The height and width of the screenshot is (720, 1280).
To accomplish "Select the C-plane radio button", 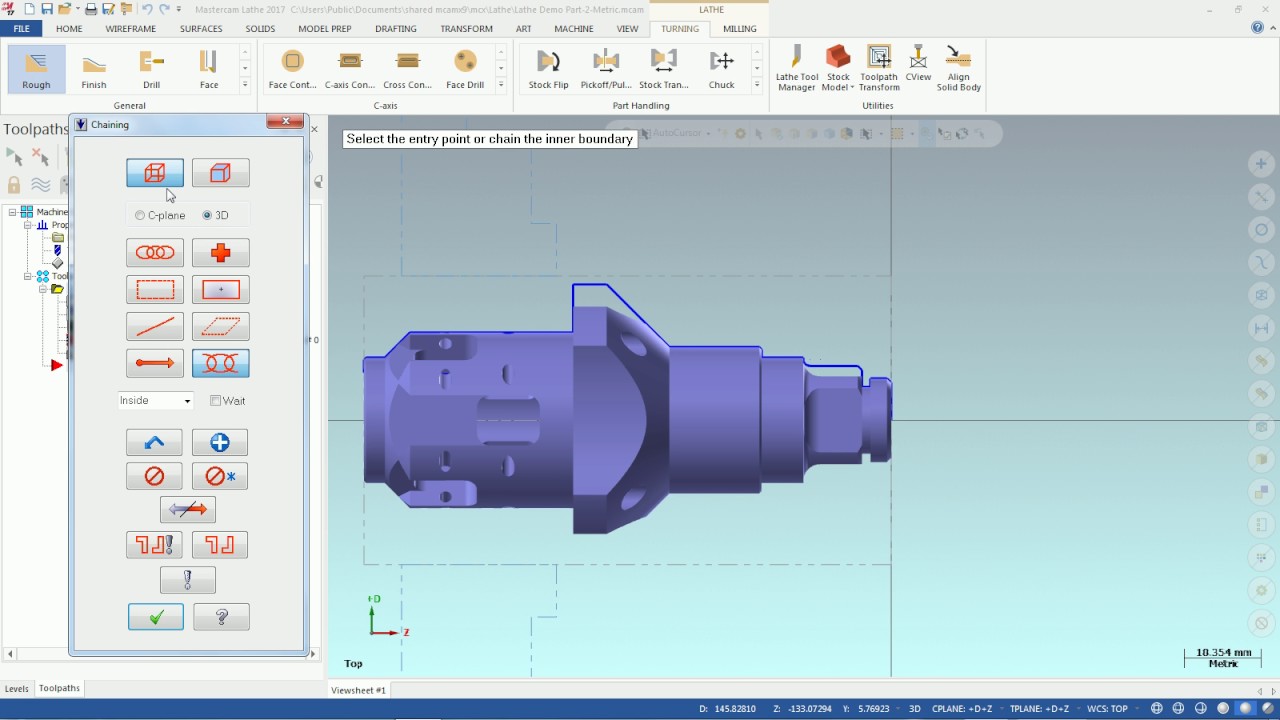I will [140, 215].
